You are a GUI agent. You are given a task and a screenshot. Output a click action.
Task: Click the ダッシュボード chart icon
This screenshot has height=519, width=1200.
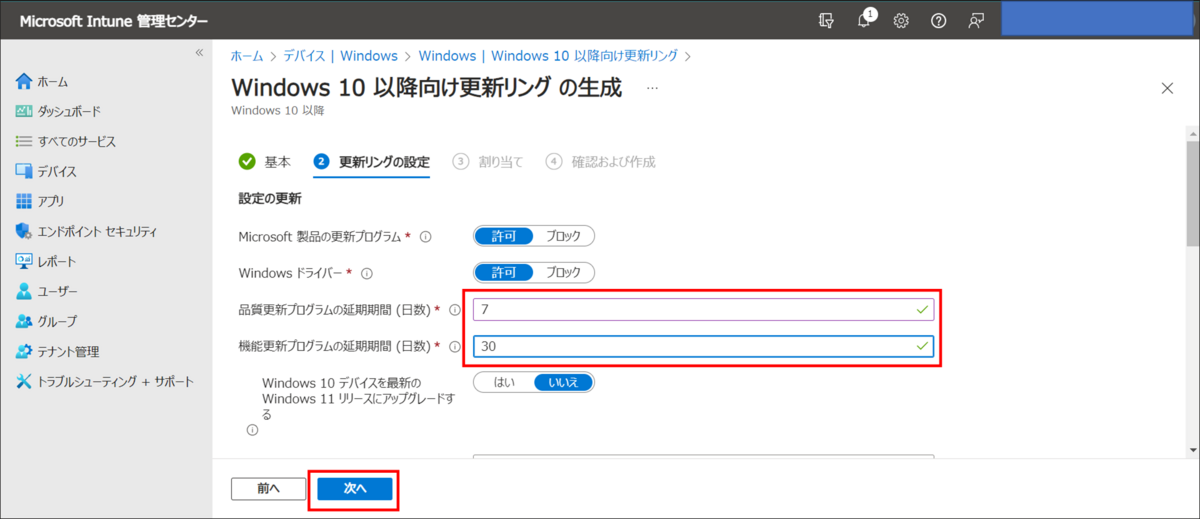pos(24,111)
